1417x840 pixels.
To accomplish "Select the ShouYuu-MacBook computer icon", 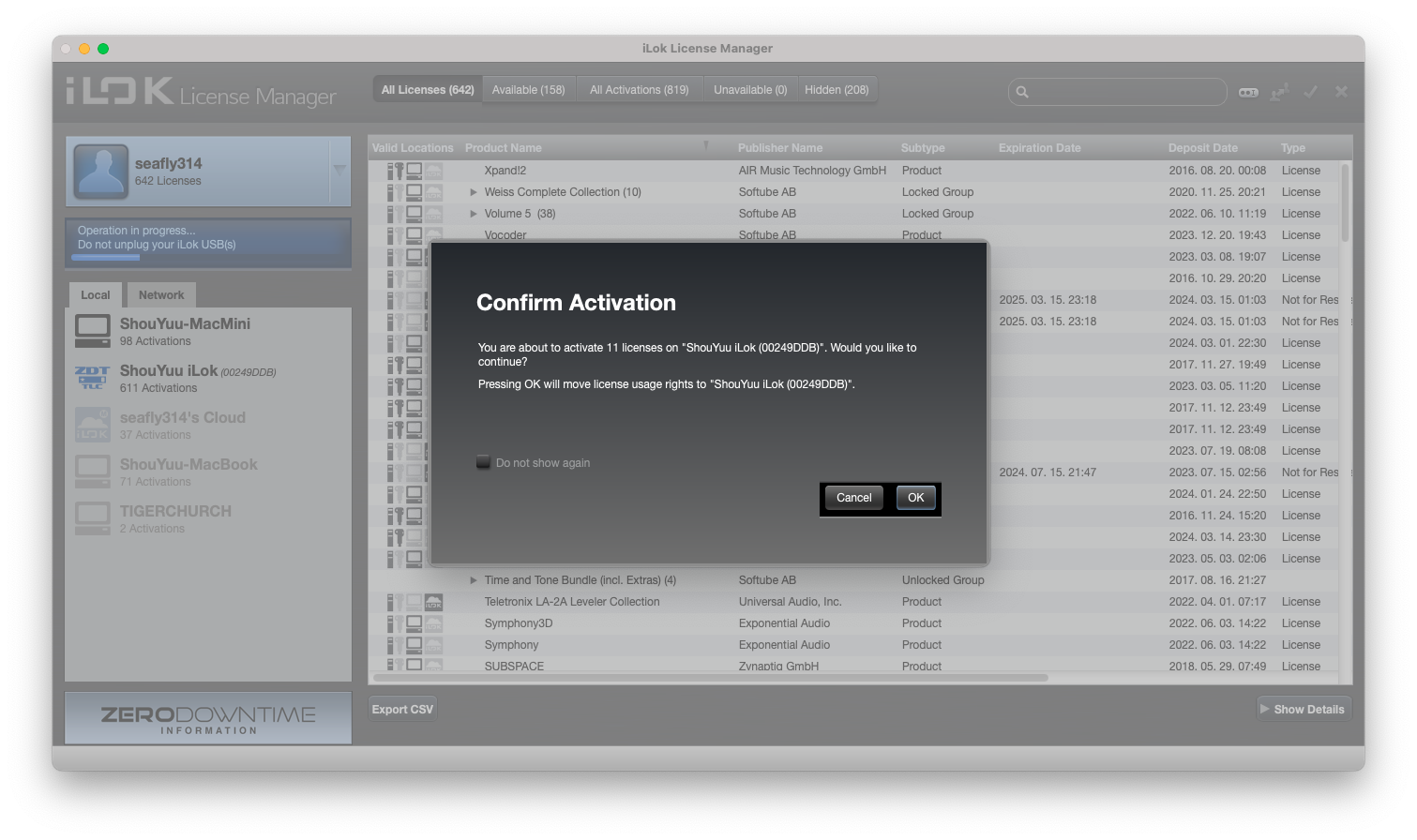I will tap(93, 472).
